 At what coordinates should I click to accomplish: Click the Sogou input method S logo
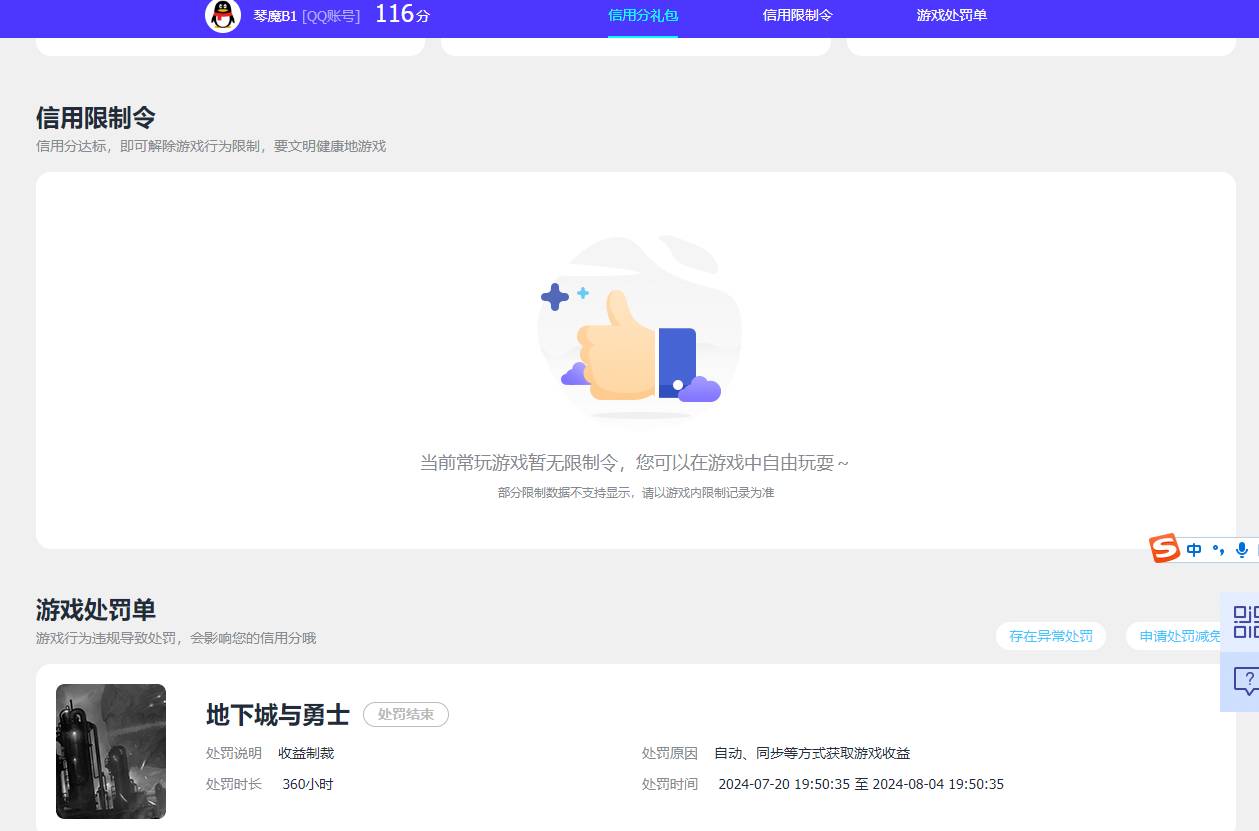click(x=1163, y=549)
